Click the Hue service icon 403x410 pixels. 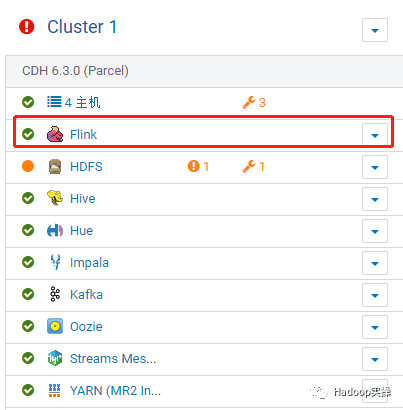point(55,230)
